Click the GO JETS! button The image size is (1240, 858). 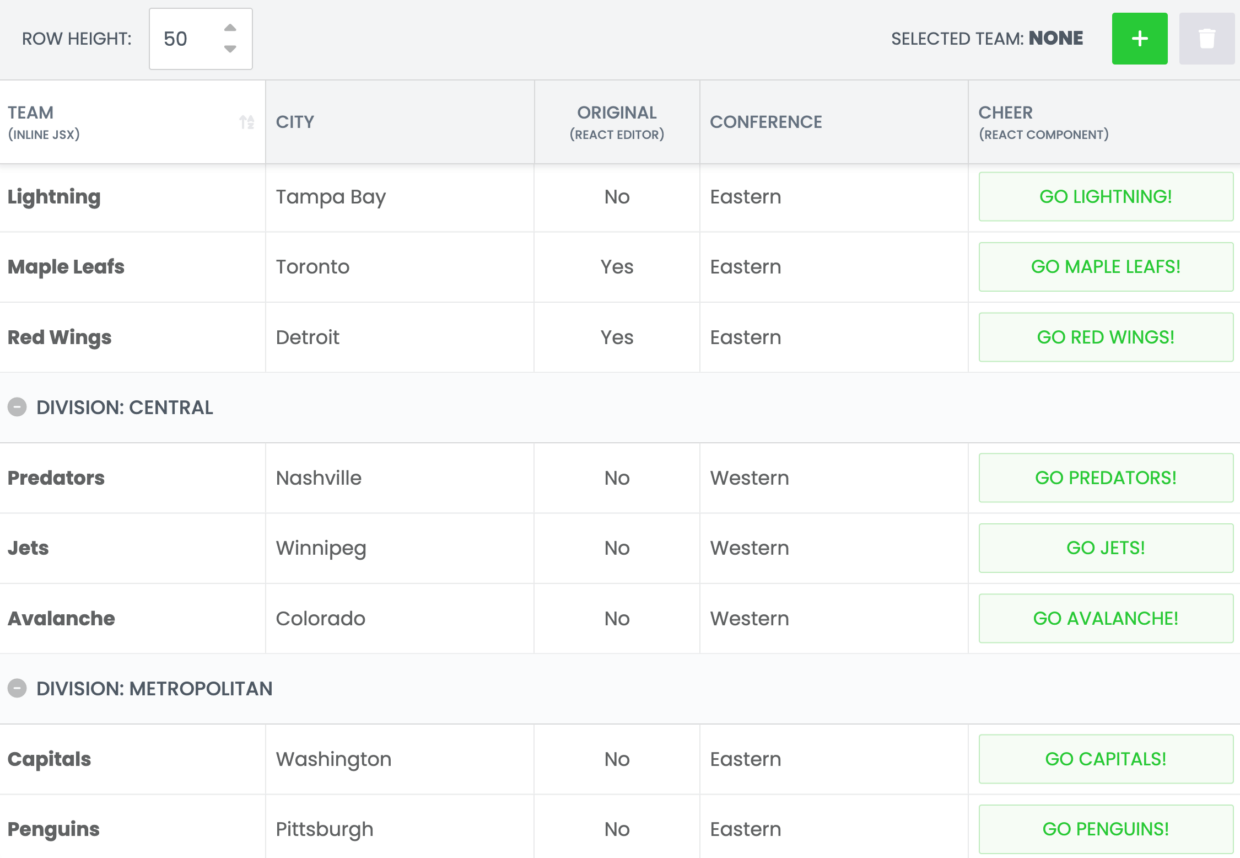coord(1106,548)
